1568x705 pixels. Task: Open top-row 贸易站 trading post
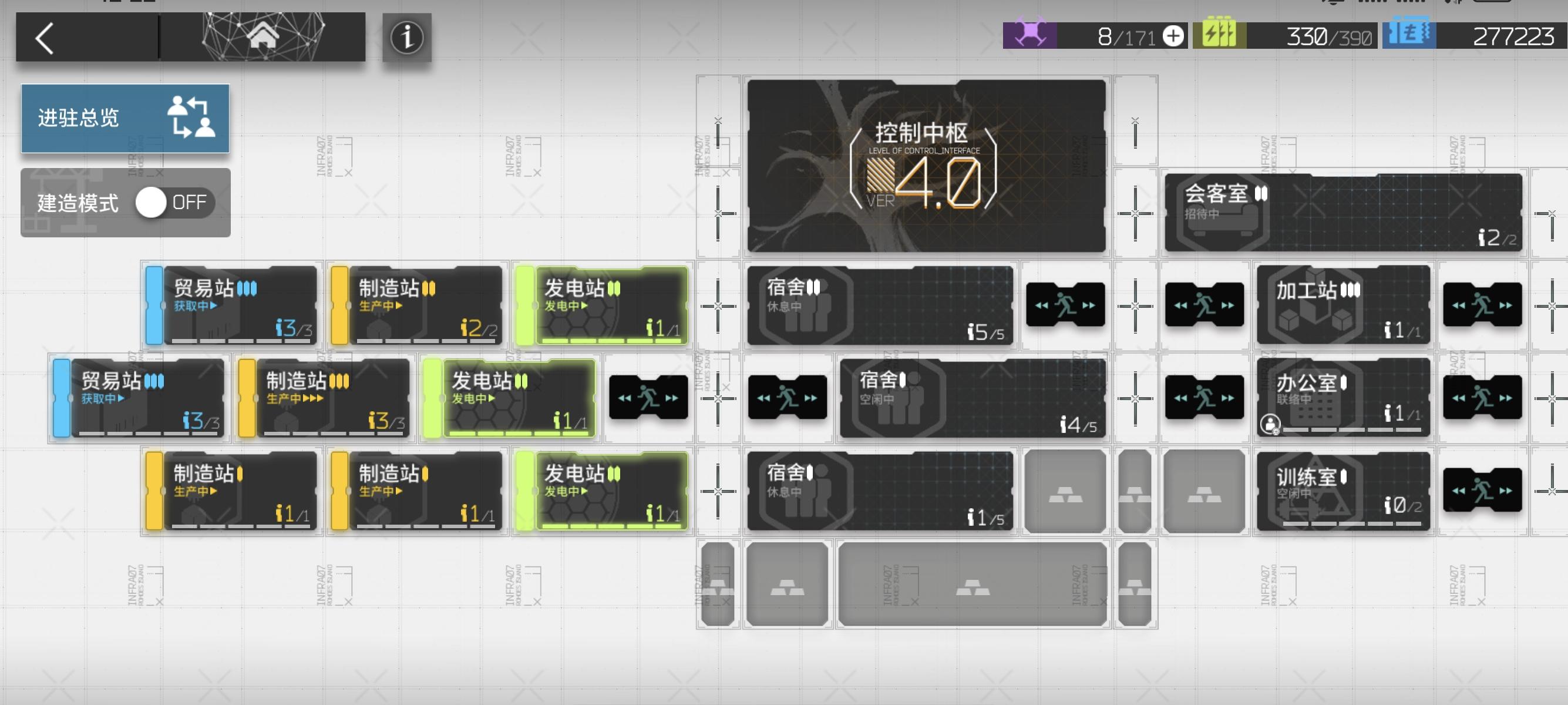231,305
